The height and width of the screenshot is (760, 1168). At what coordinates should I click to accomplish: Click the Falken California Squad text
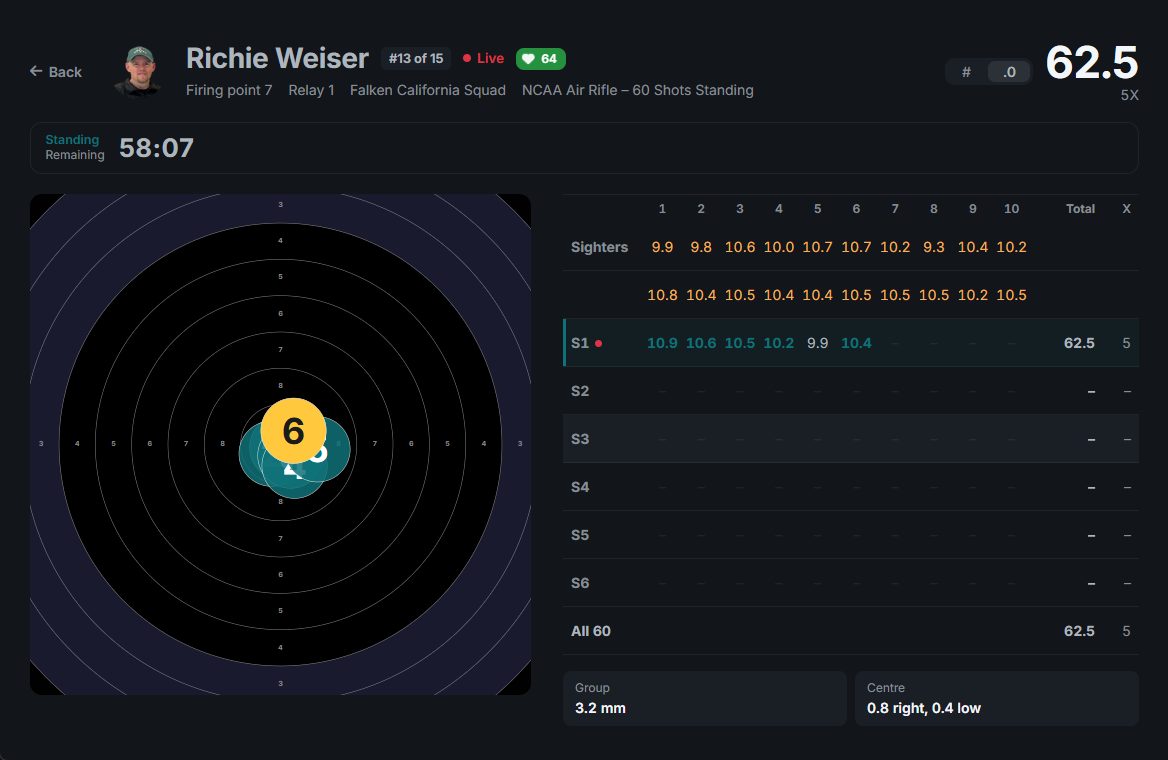coord(428,90)
